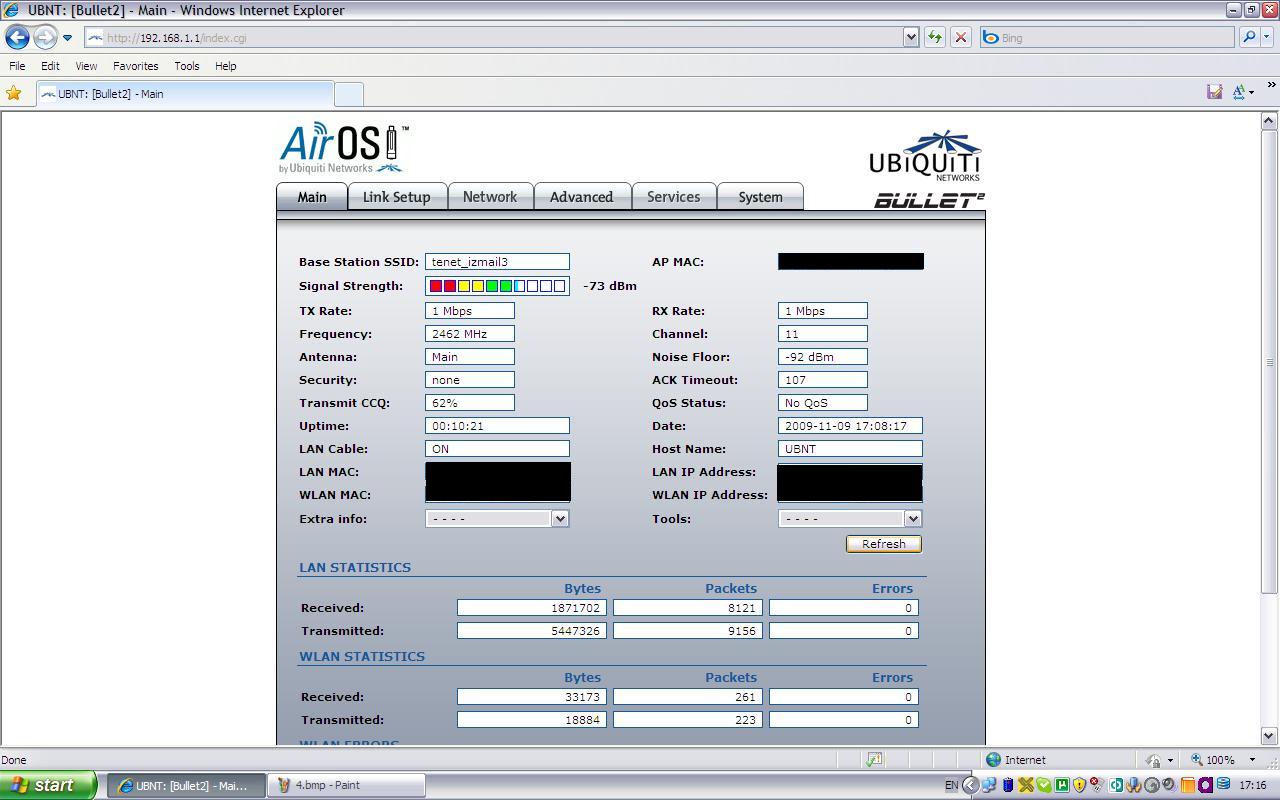Click the status bar pop-up blocker icon
1280x800 pixels.
point(874,760)
